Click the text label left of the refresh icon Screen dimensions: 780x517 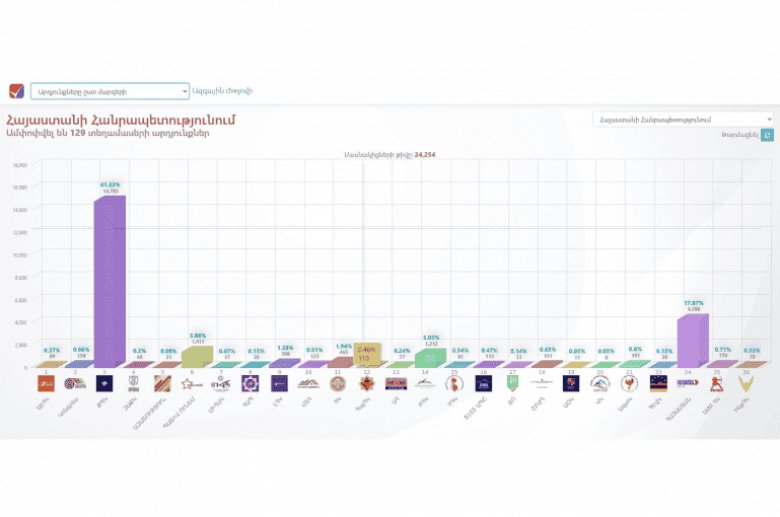(x=738, y=135)
